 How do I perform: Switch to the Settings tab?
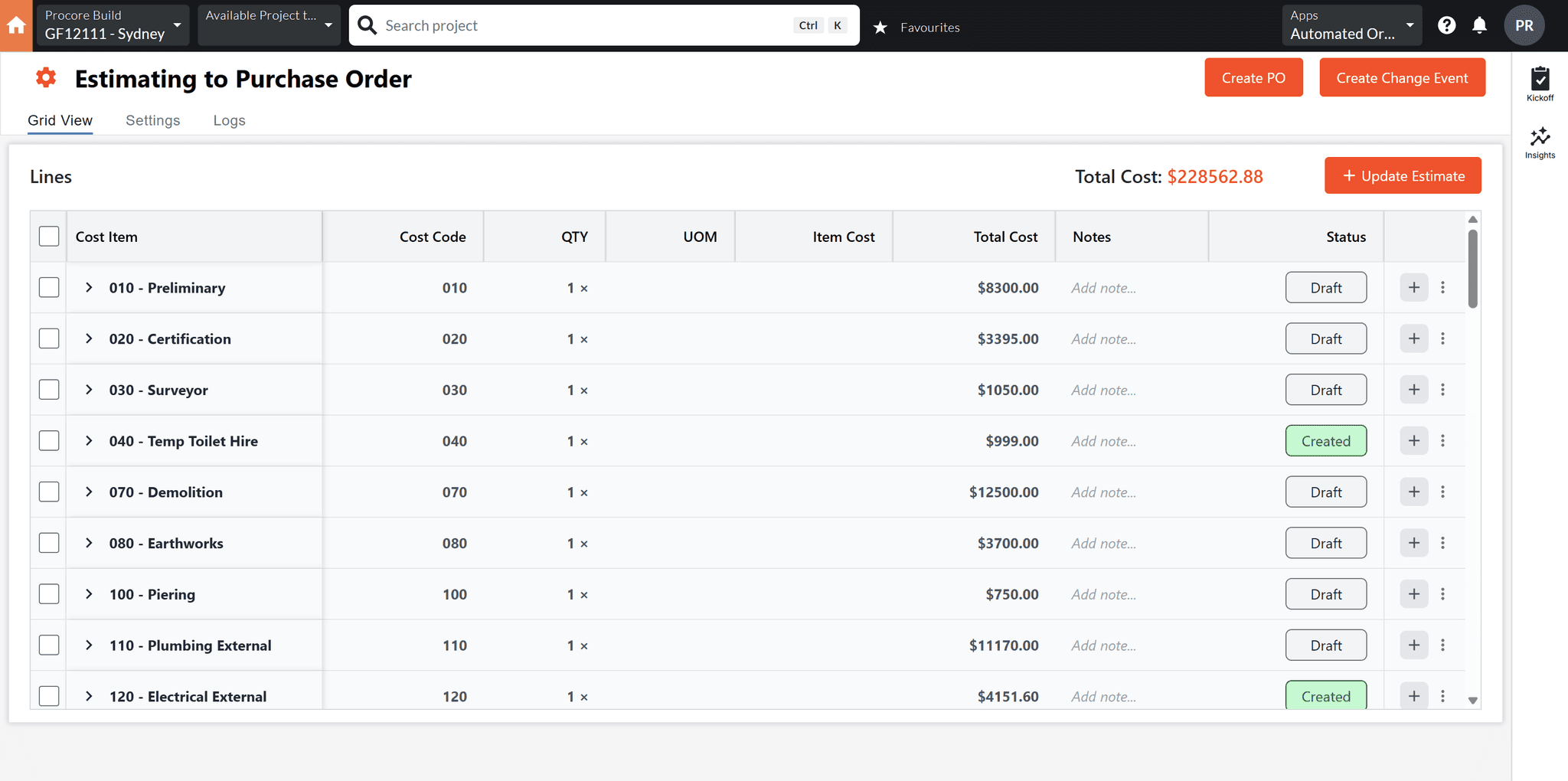tap(152, 120)
